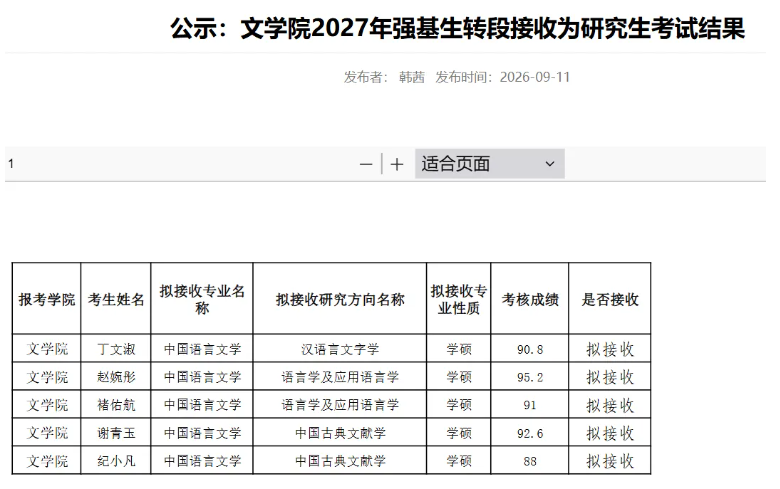Click 拟接收 in 纪小凡's row
780x489 pixels.
click(x=610, y=461)
